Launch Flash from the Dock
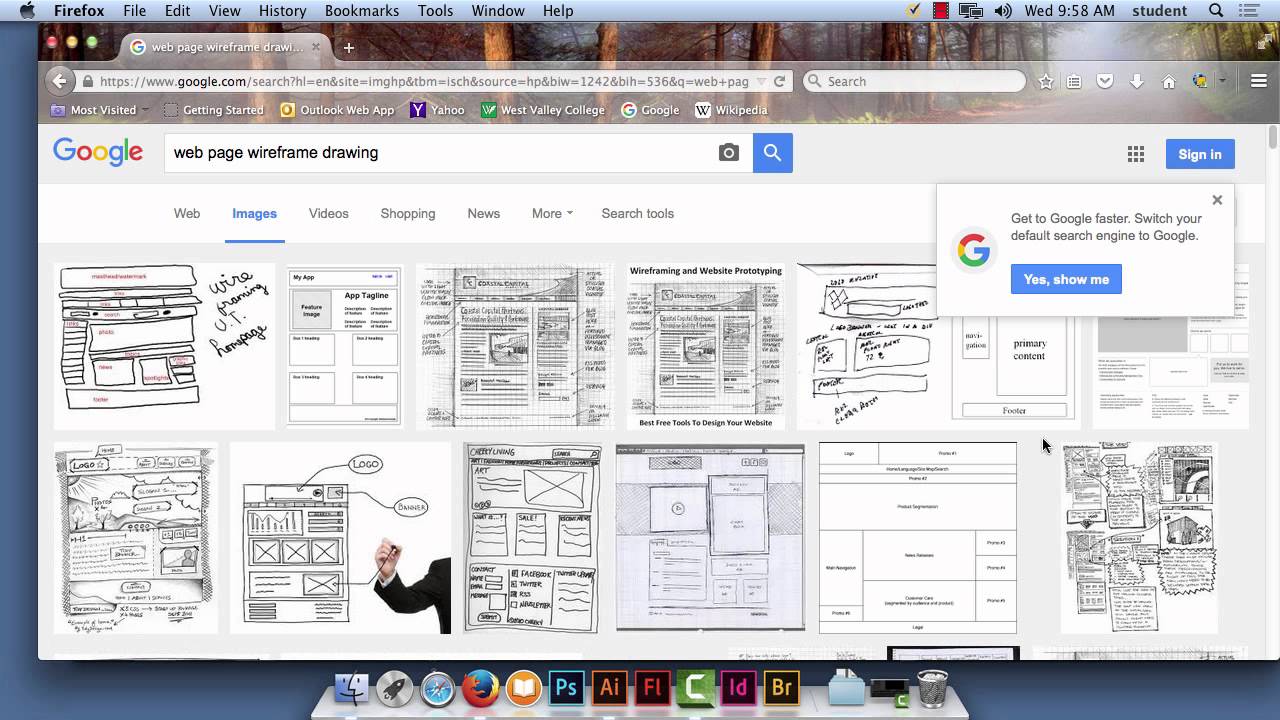Image resolution: width=1280 pixels, height=720 pixels. [652, 689]
